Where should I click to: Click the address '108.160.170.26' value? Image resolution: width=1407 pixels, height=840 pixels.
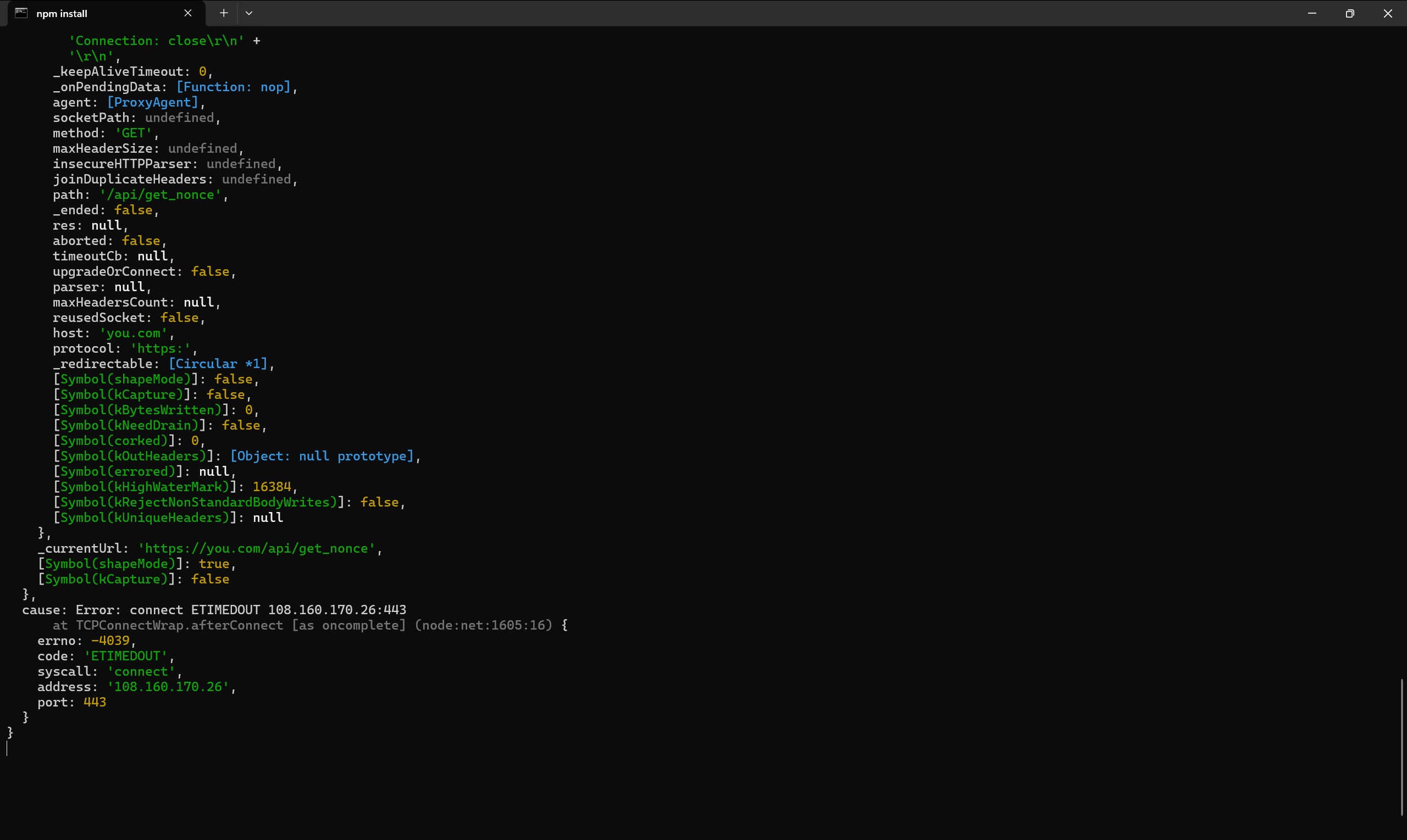[168, 687]
